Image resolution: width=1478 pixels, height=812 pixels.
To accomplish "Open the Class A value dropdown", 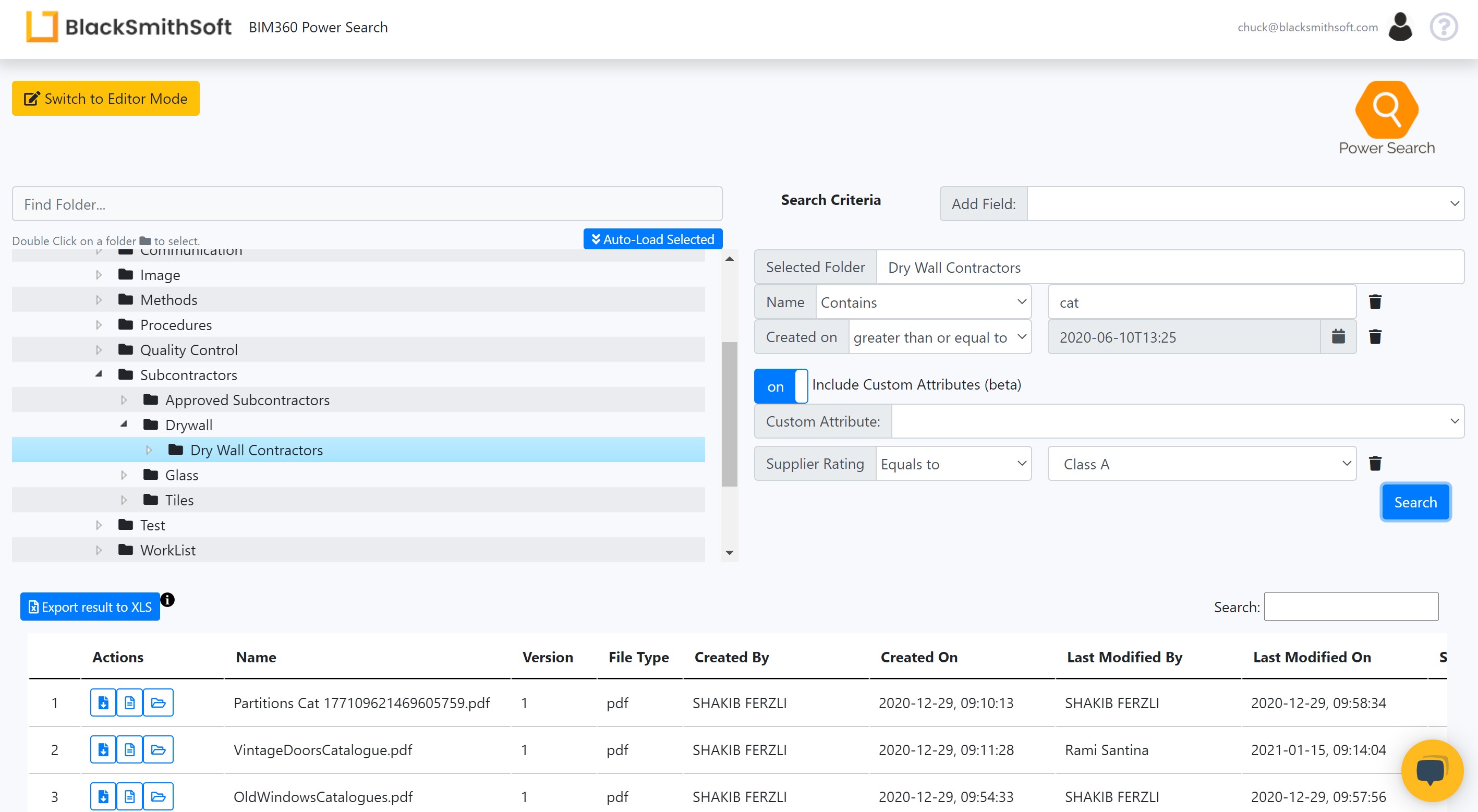I will point(1202,464).
